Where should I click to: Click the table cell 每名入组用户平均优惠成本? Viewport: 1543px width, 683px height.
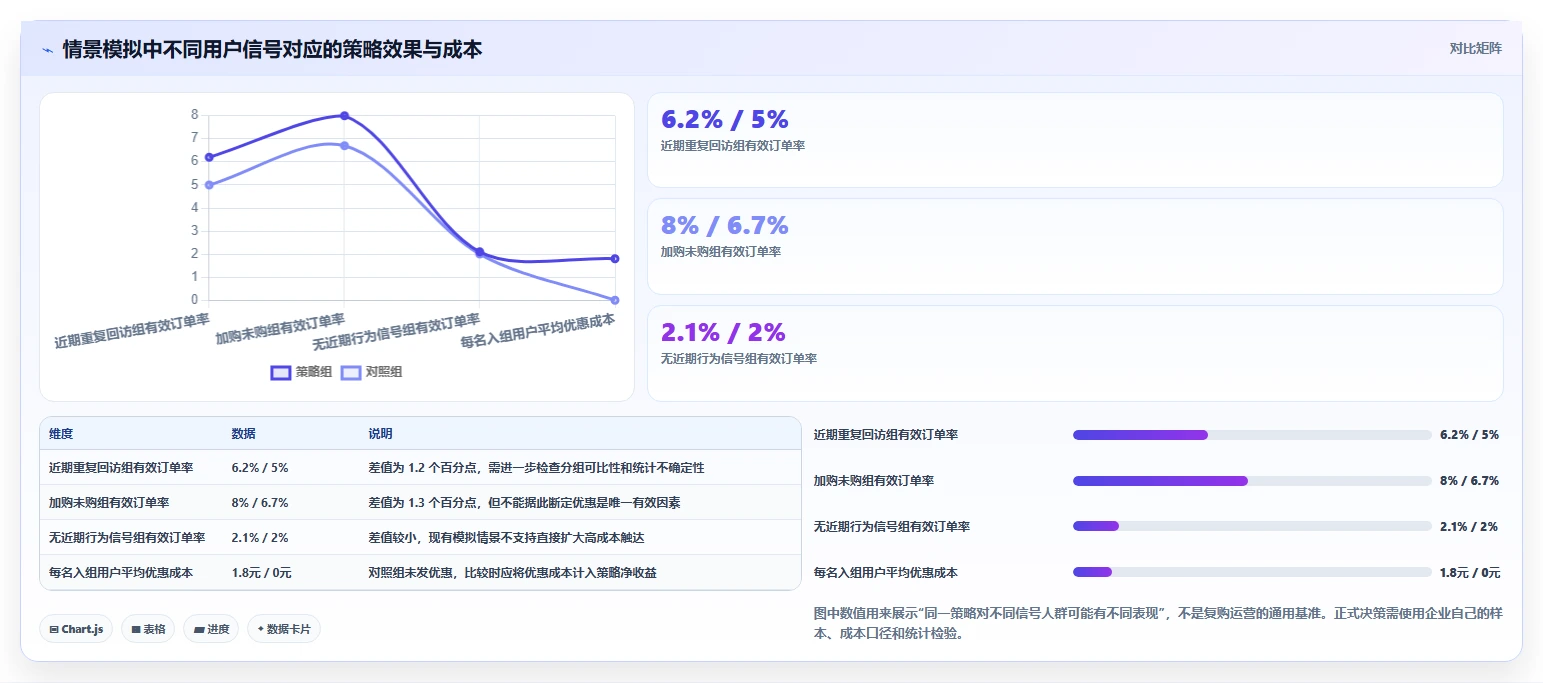pyautogui.click(x=121, y=572)
